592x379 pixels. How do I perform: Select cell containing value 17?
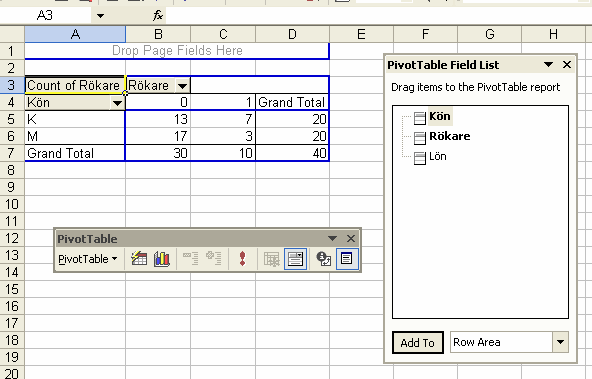point(158,136)
